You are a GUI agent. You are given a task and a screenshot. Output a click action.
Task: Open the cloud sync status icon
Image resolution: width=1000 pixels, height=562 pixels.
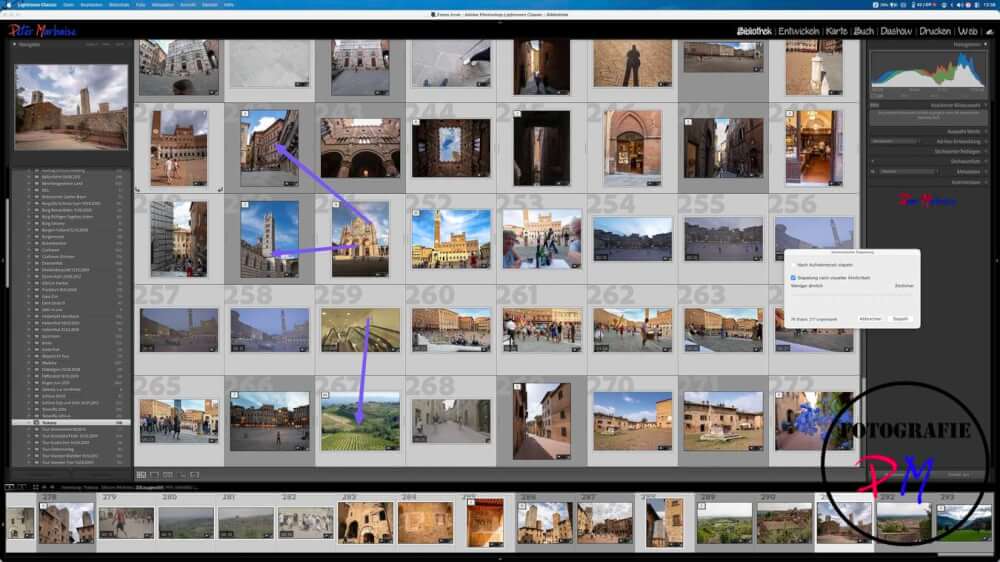pyautogui.click(x=989, y=31)
